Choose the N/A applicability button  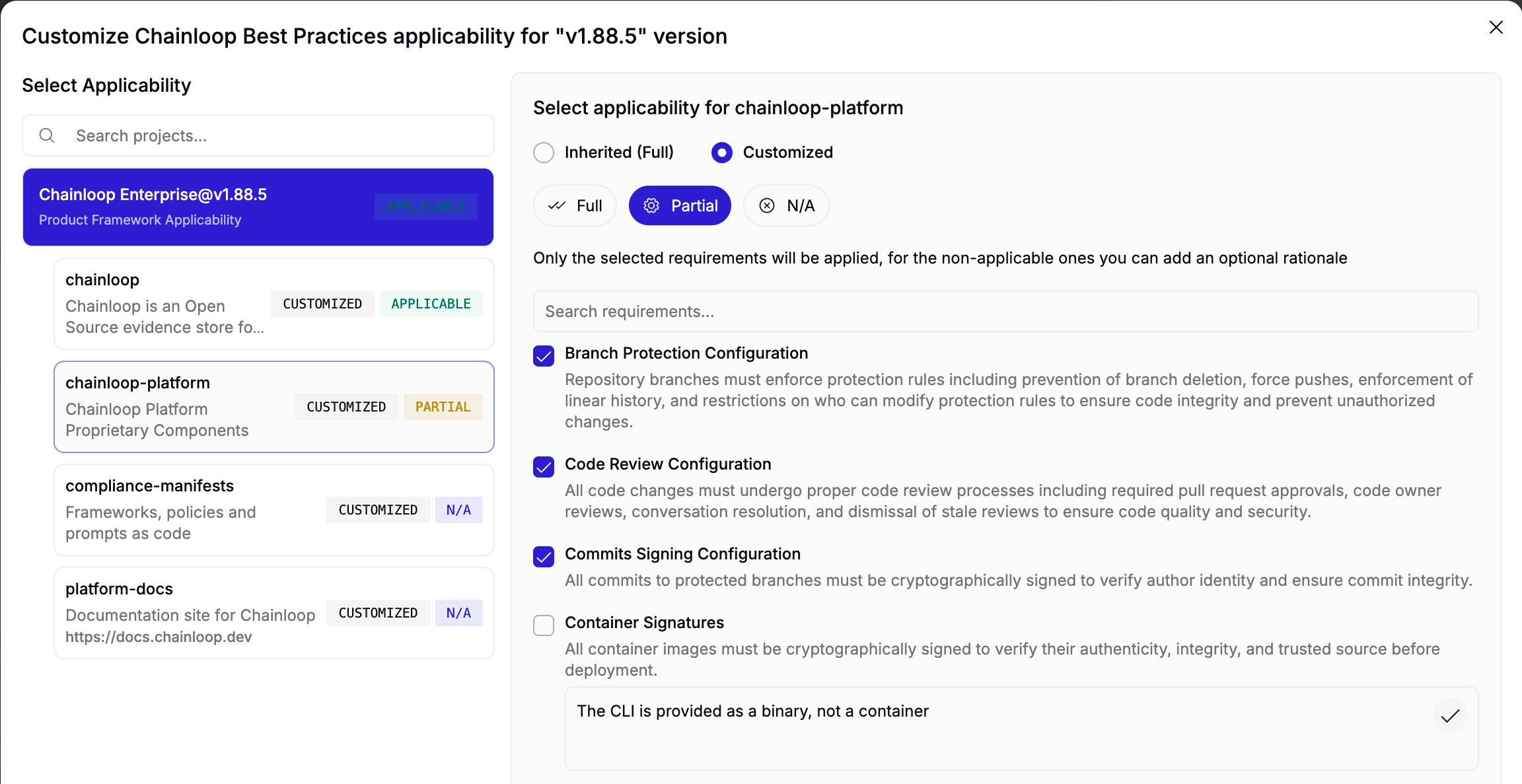pos(786,206)
